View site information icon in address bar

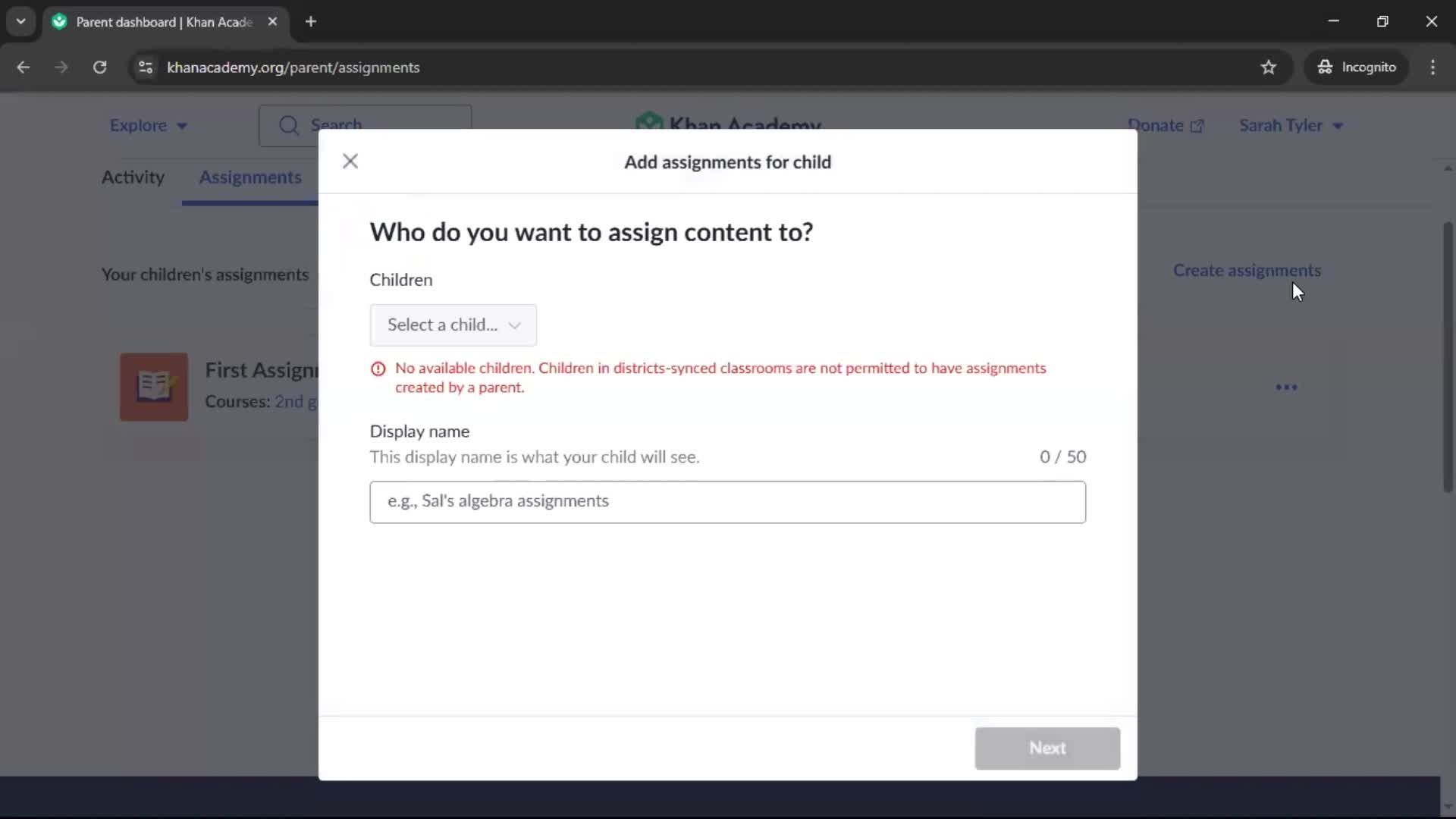pyautogui.click(x=146, y=67)
